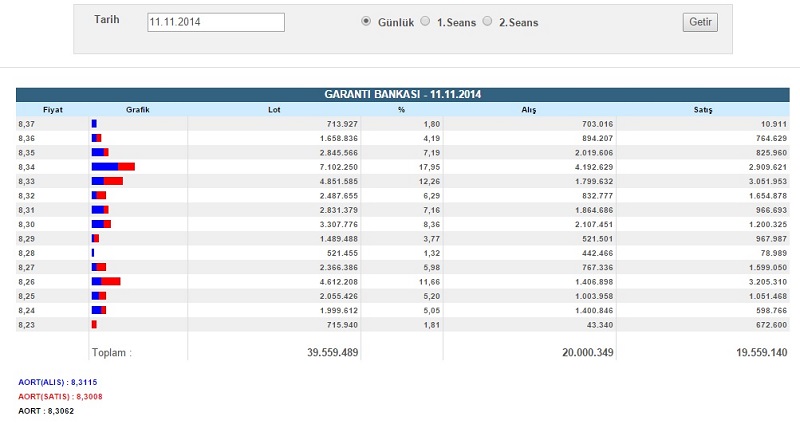Click Satış value 3.205.310
The width and height of the screenshot is (800, 428).
pos(768,282)
